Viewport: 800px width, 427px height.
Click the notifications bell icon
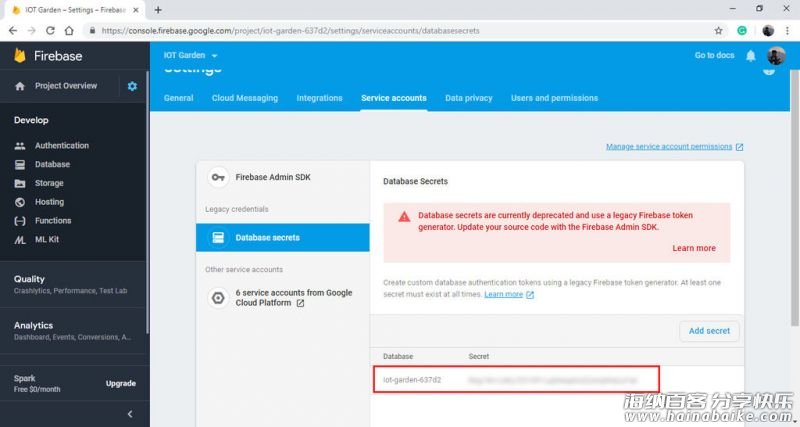[751, 56]
